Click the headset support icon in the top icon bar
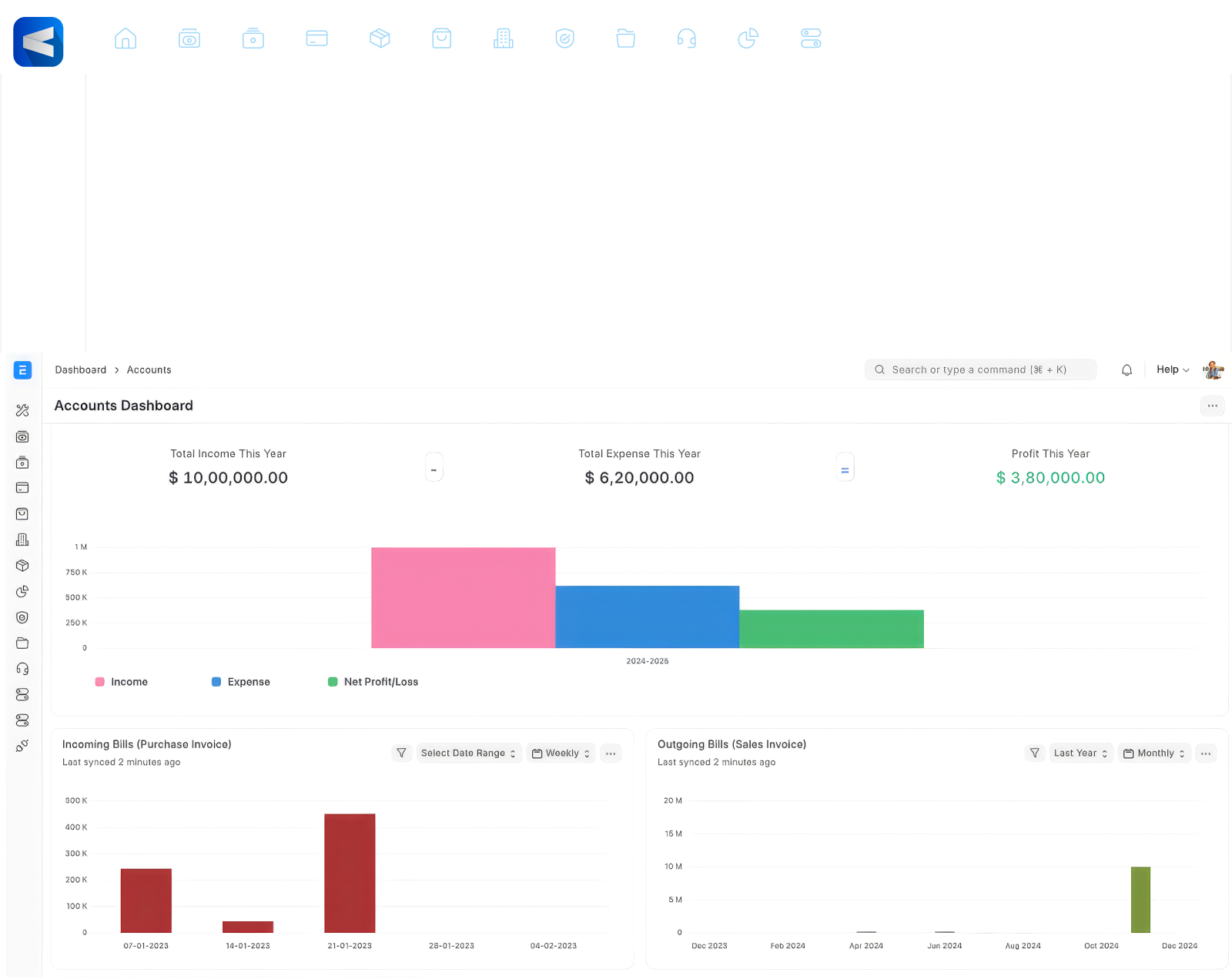The width and height of the screenshot is (1232, 979). (x=687, y=38)
